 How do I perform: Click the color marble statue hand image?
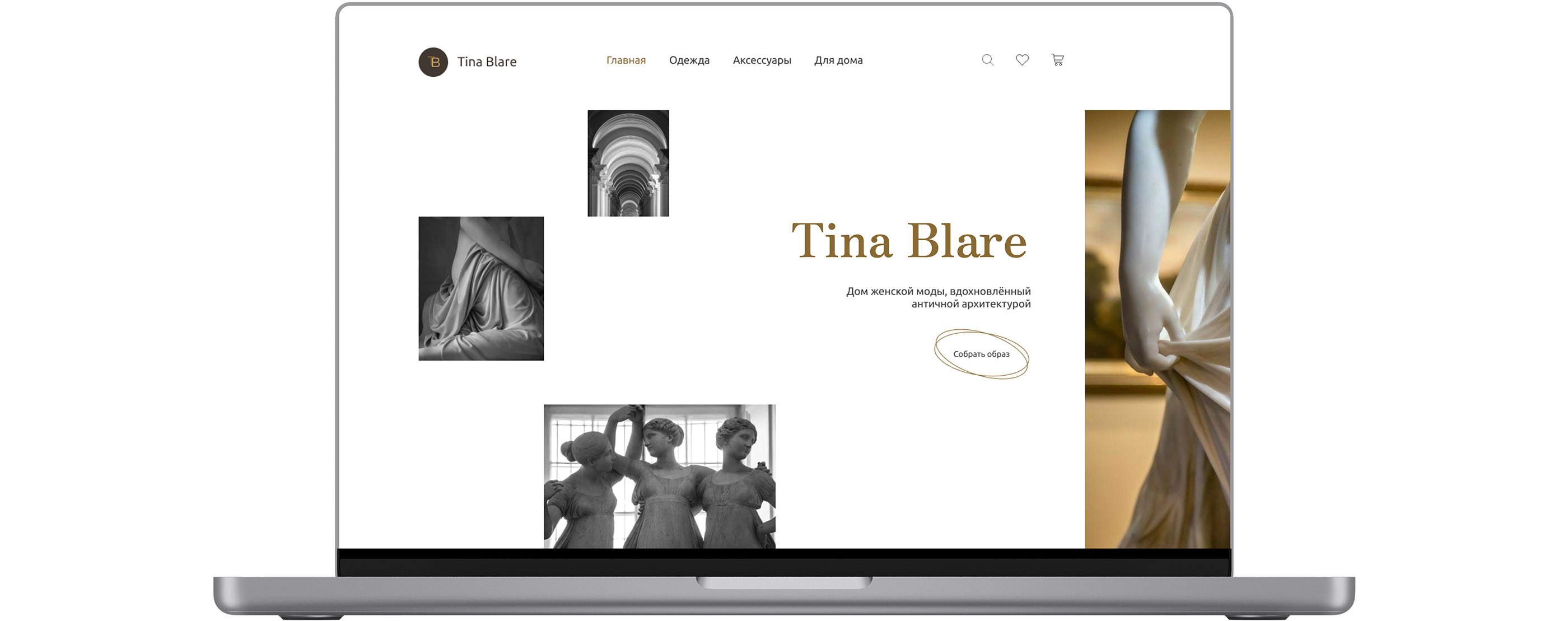[1156, 329]
